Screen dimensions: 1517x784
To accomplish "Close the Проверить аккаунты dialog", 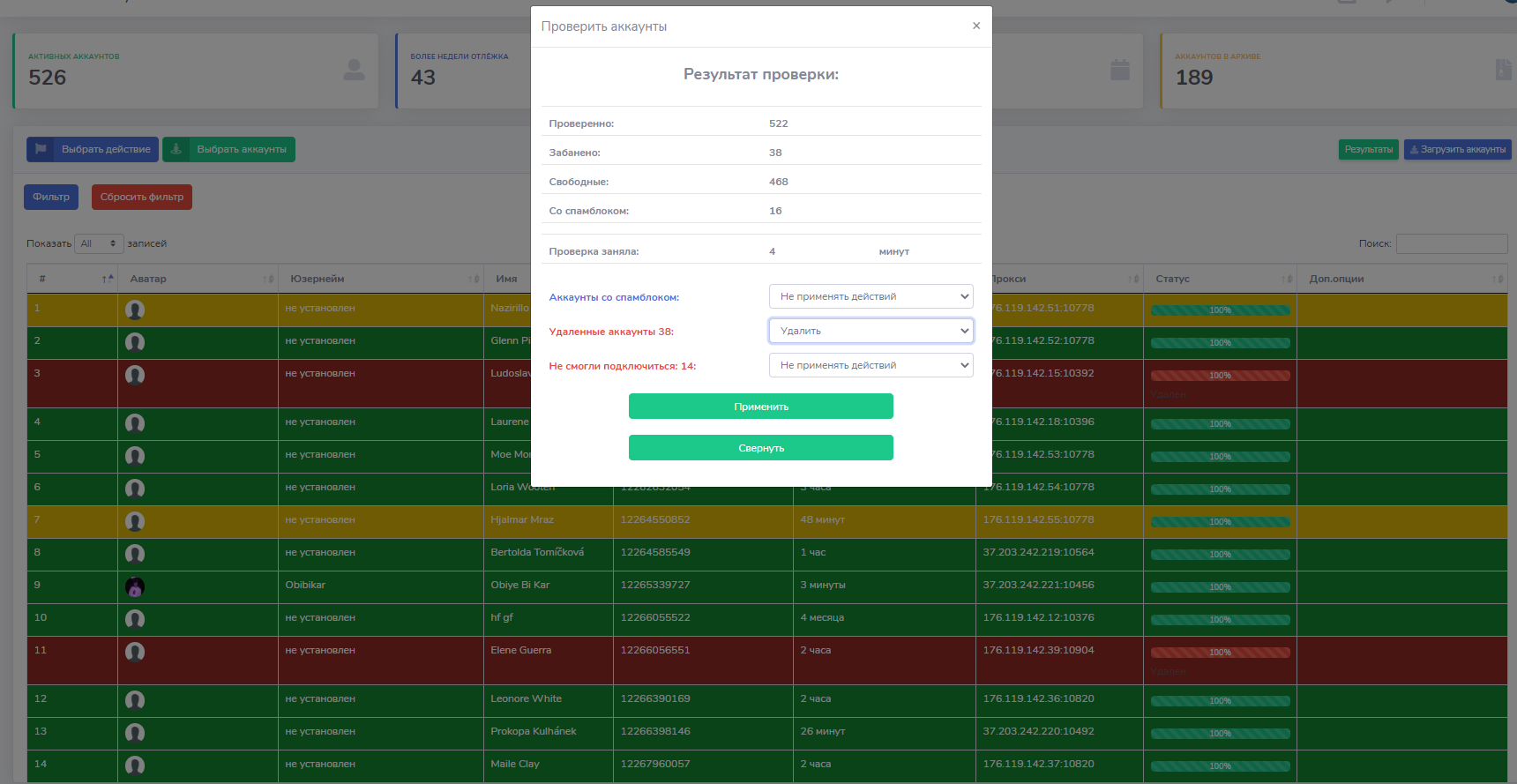I will coord(975,26).
